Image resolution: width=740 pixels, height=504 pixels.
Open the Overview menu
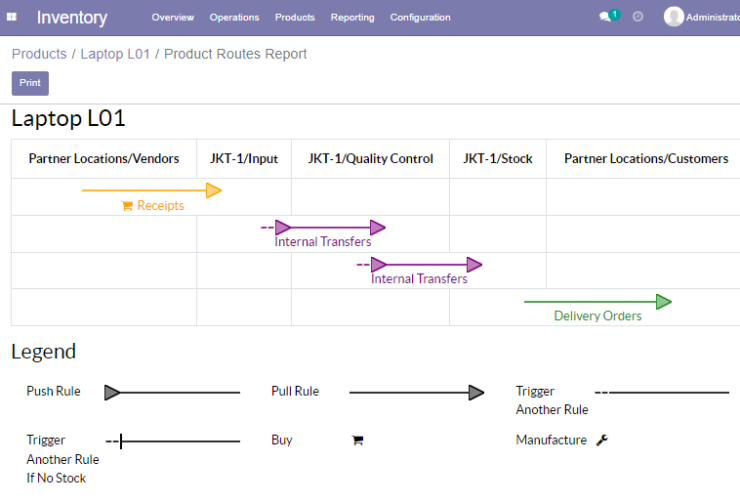173,17
